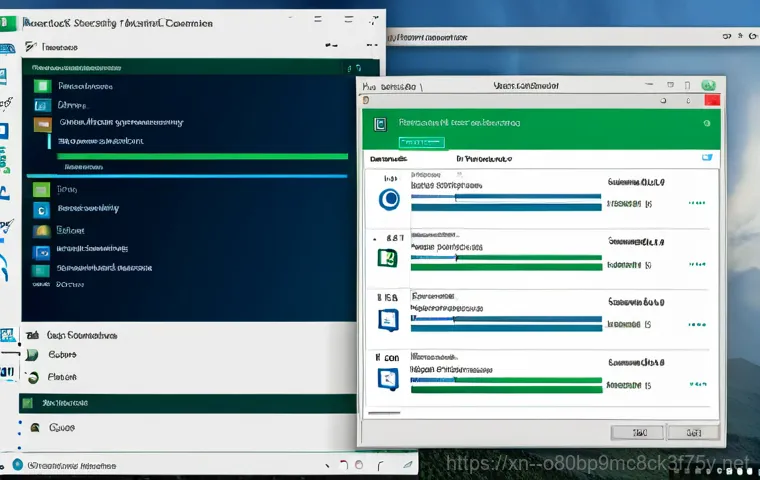This screenshot has width=760, height=480.
Task: Click the red-tipped icon in the left window status bar
Action: click(344, 465)
